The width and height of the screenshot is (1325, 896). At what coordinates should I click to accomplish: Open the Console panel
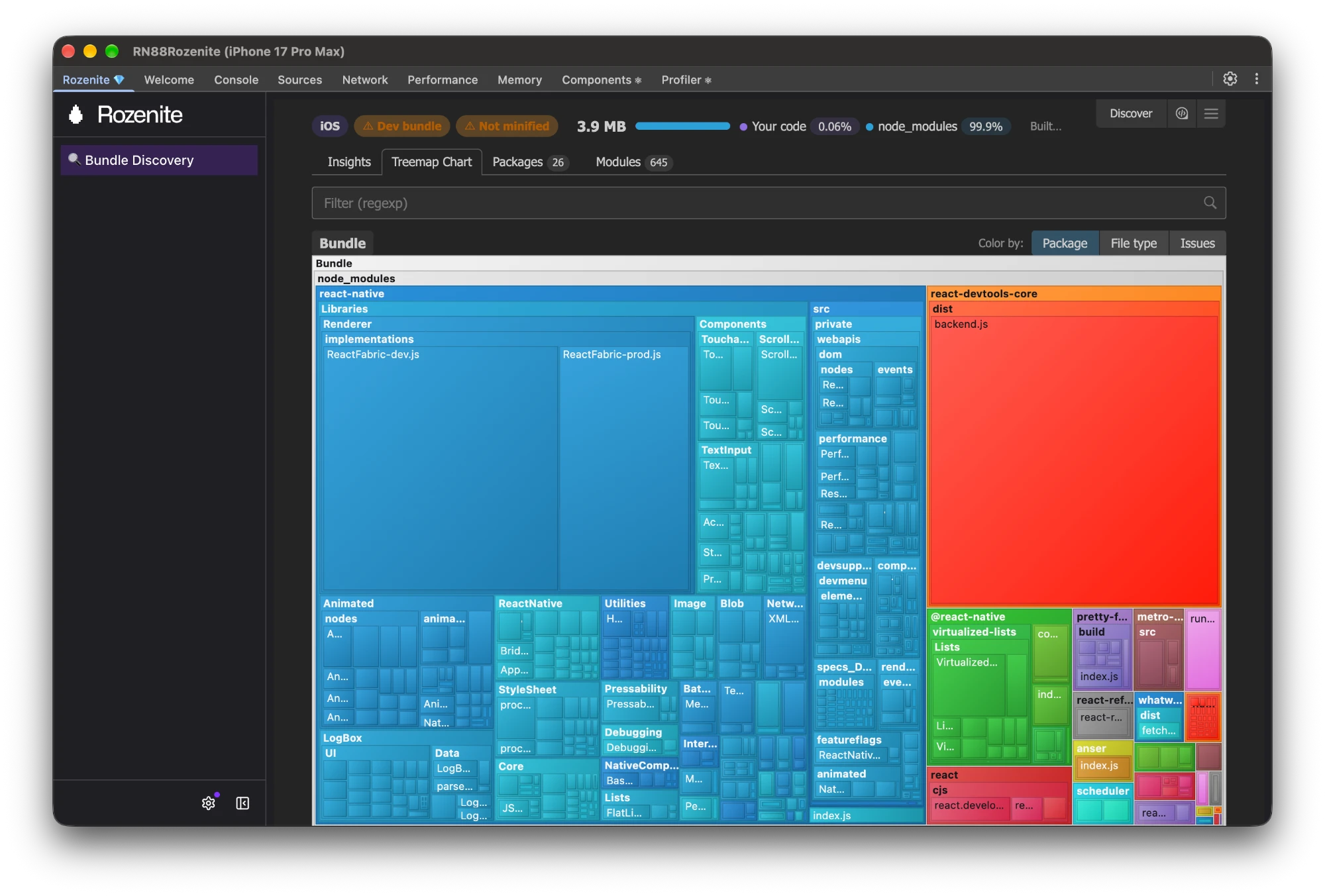pos(236,79)
